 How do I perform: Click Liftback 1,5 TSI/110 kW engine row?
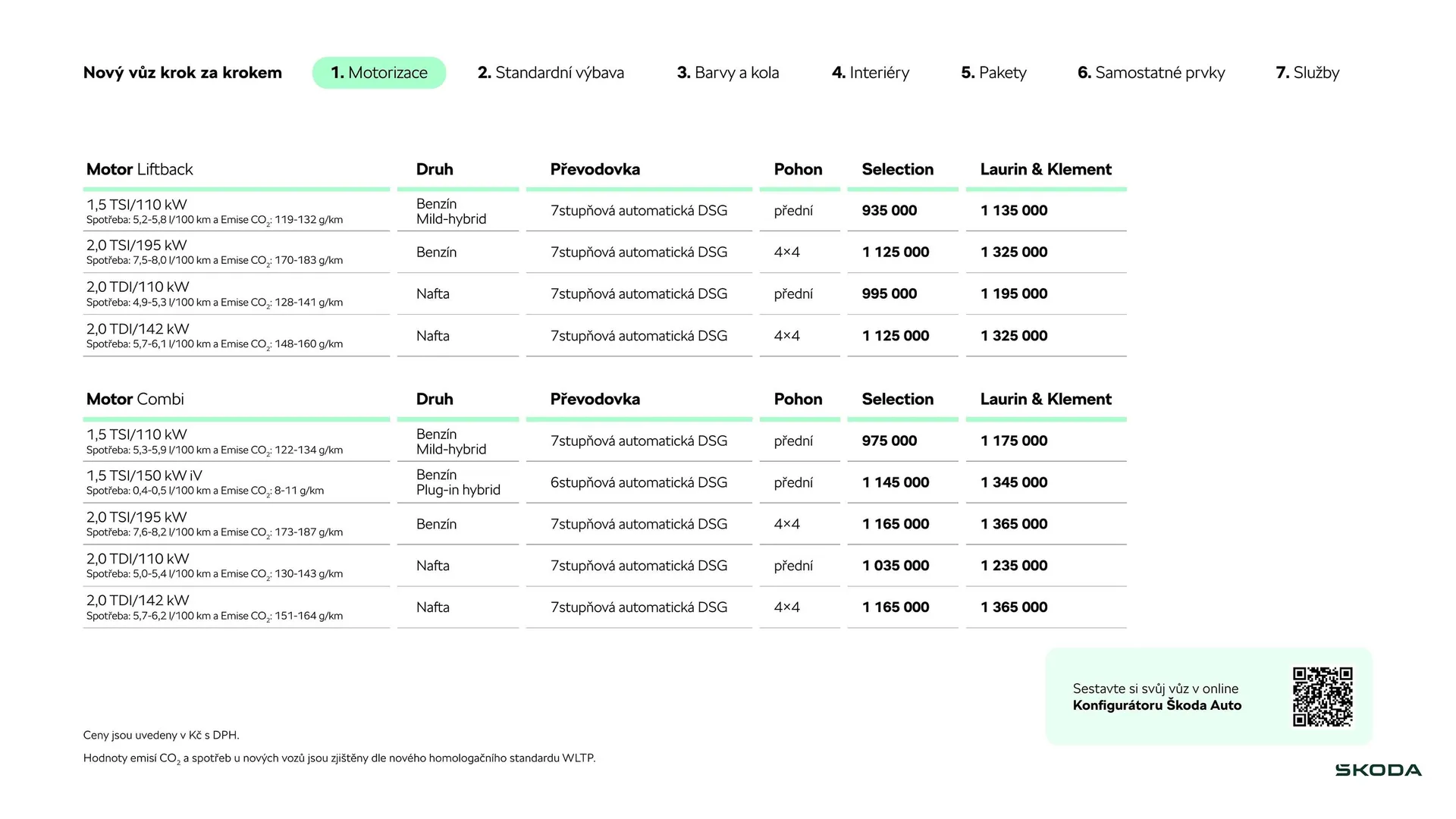coord(605,211)
